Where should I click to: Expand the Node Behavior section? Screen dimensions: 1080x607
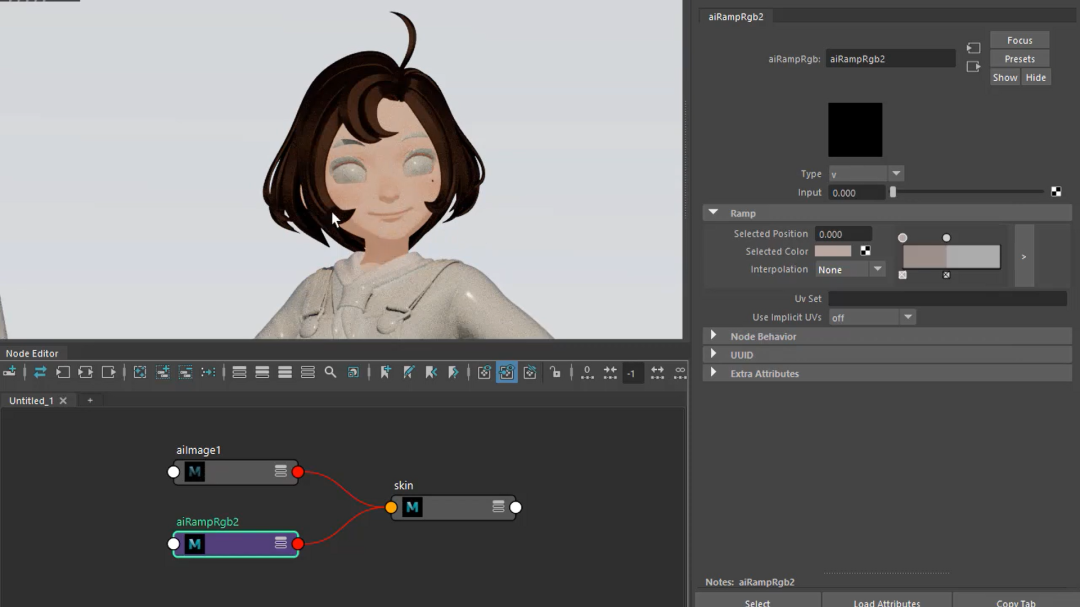(763, 337)
